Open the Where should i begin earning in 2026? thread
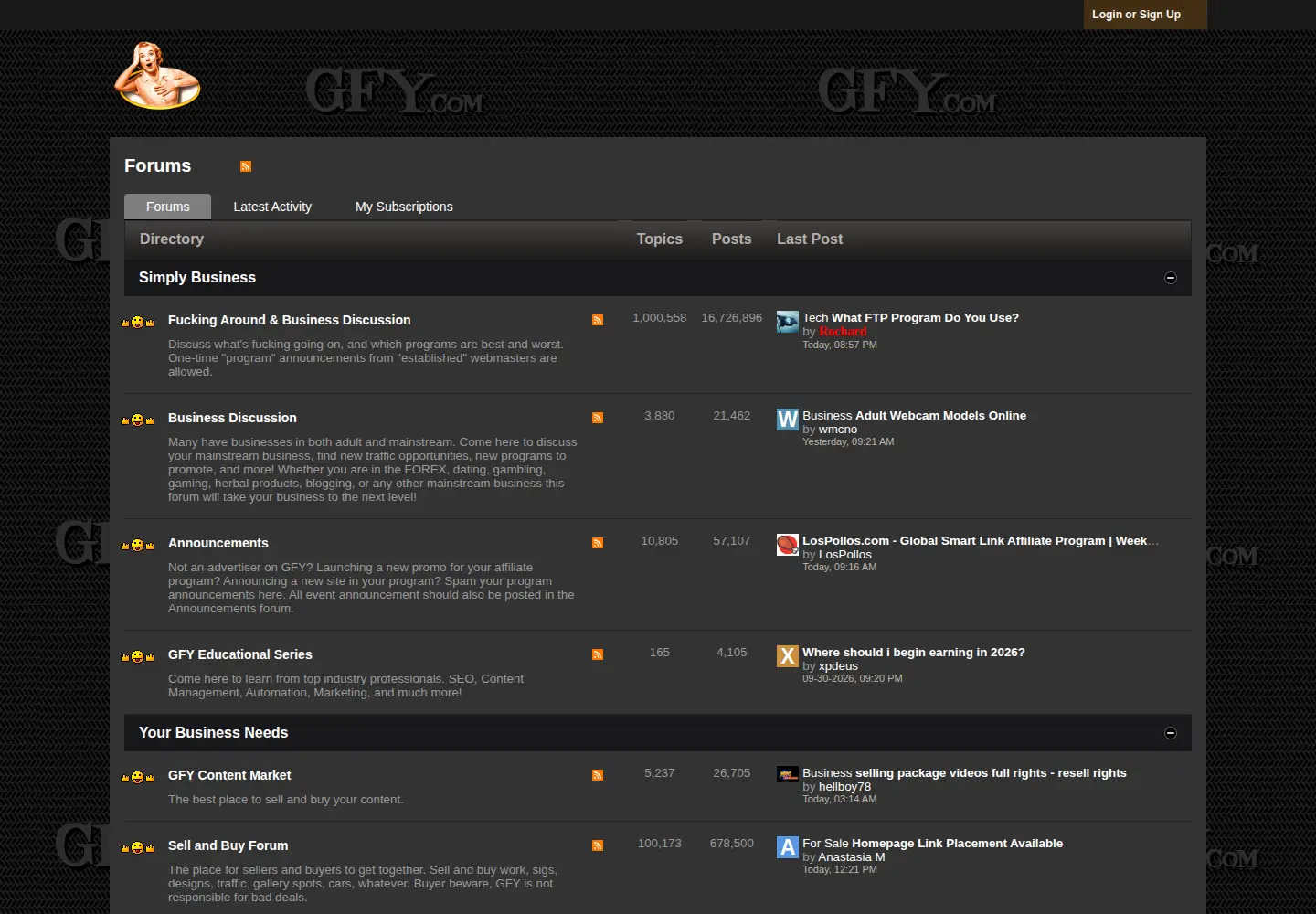 tap(914, 653)
